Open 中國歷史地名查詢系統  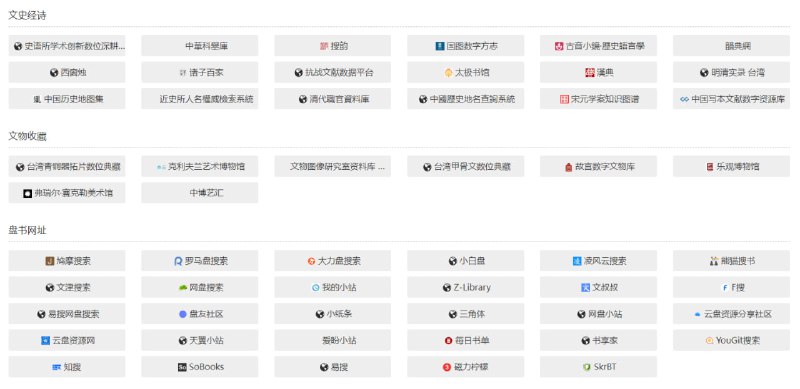tap(465, 99)
